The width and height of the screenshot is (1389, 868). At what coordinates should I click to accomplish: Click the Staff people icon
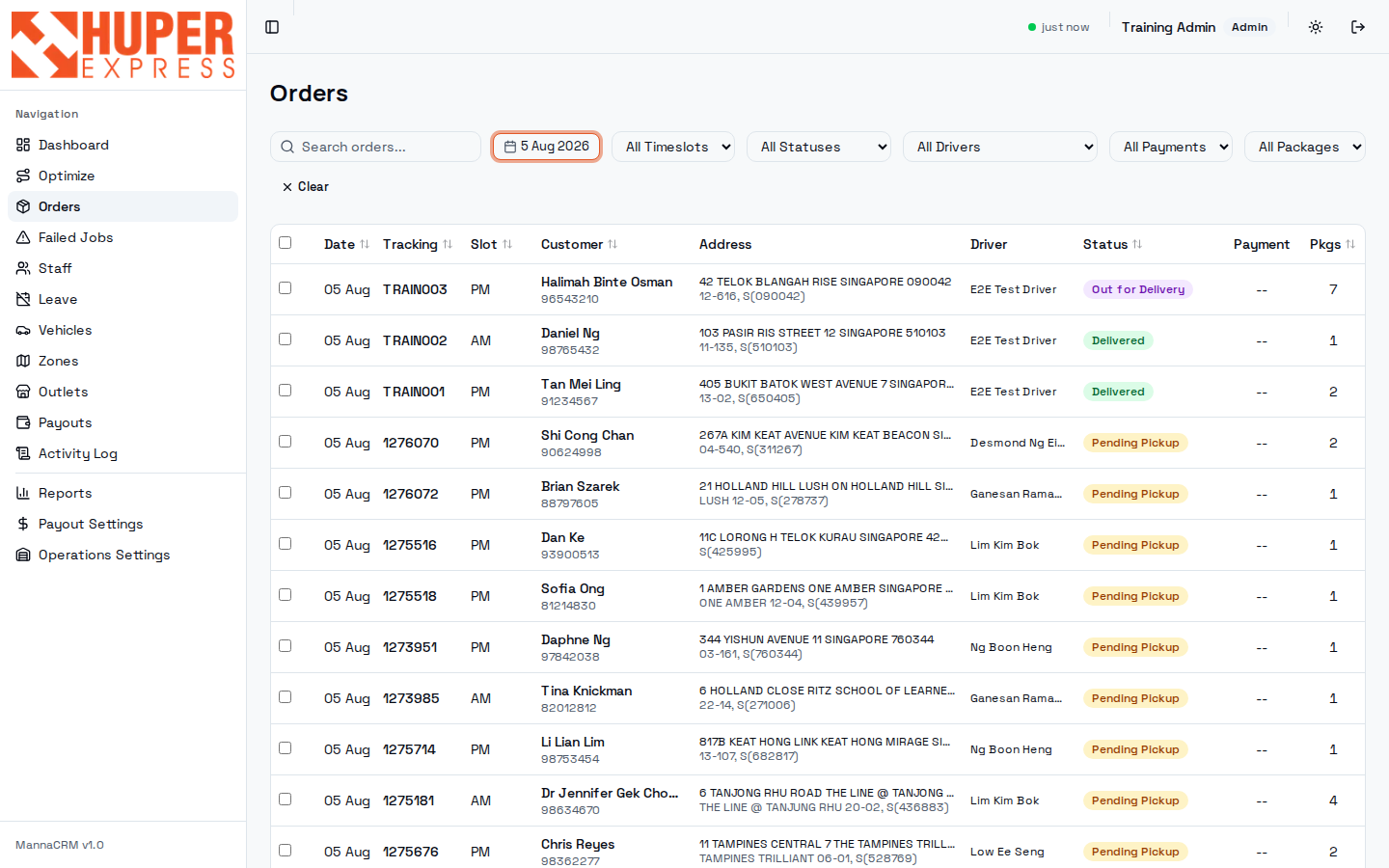click(x=23, y=268)
